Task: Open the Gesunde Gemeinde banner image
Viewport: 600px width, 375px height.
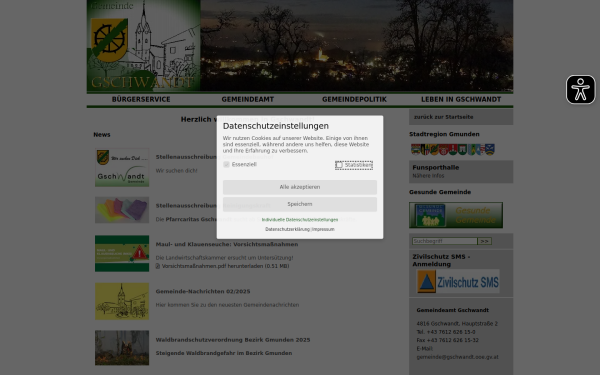Action: [x=456, y=215]
